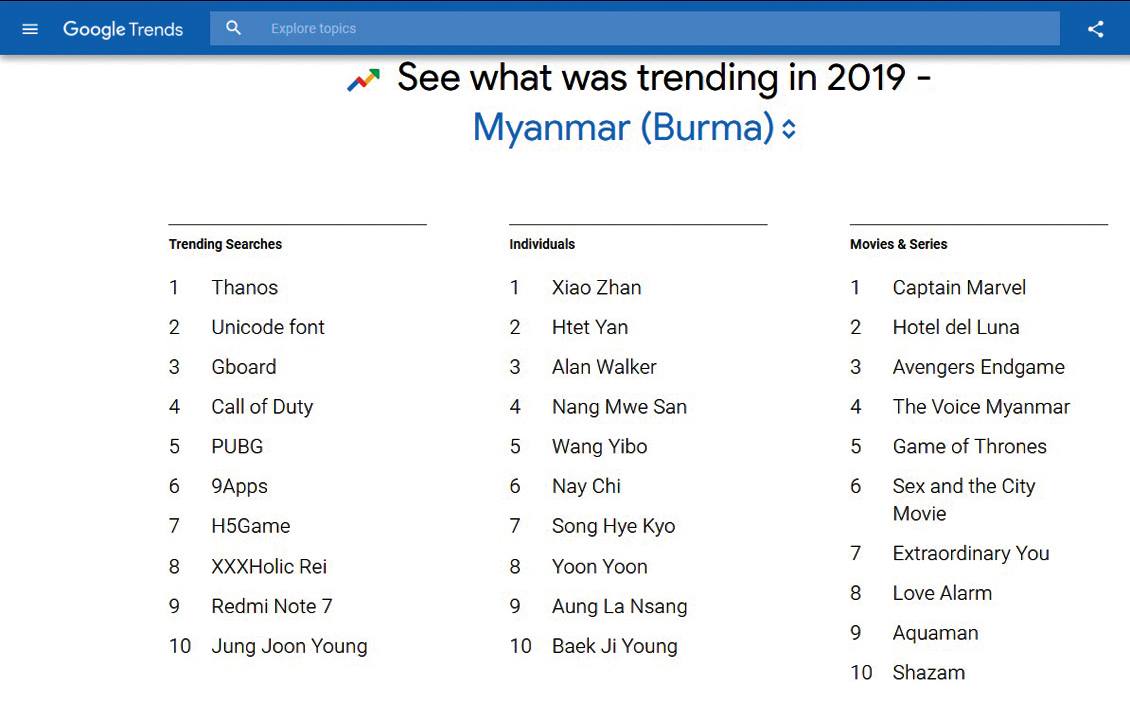Image resolution: width=1130 pixels, height=701 pixels.
Task: Focus the Explore topics search field
Action: pos(634,28)
